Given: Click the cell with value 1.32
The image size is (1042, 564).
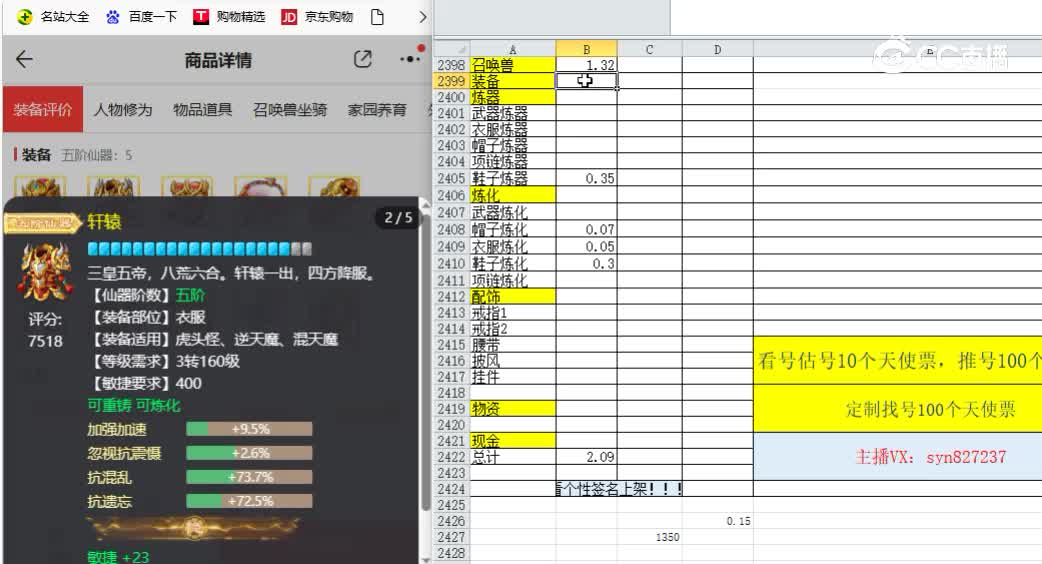Looking at the screenshot, I should click(586, 65).
